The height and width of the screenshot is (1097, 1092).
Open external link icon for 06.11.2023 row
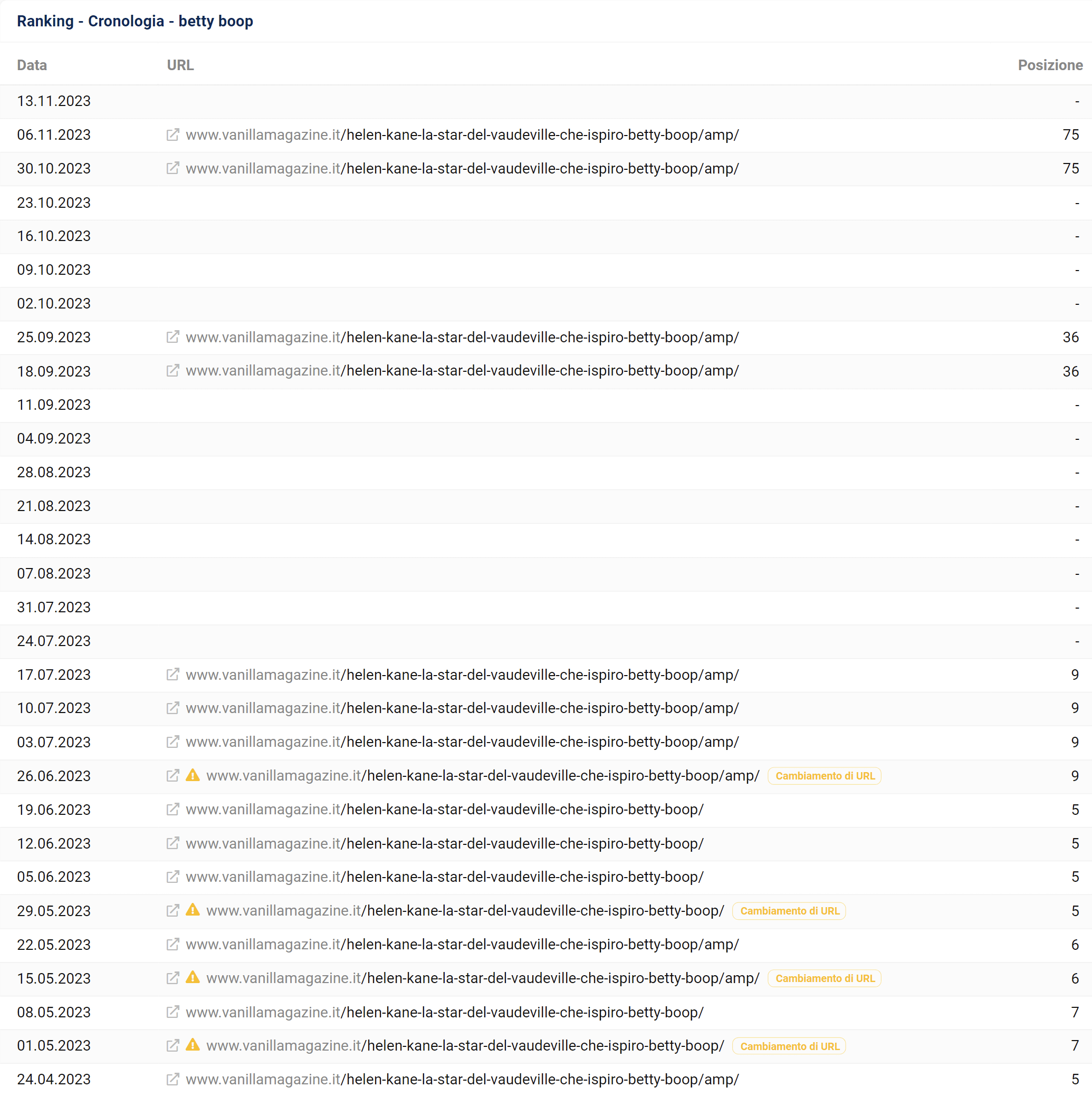[173, 134]
